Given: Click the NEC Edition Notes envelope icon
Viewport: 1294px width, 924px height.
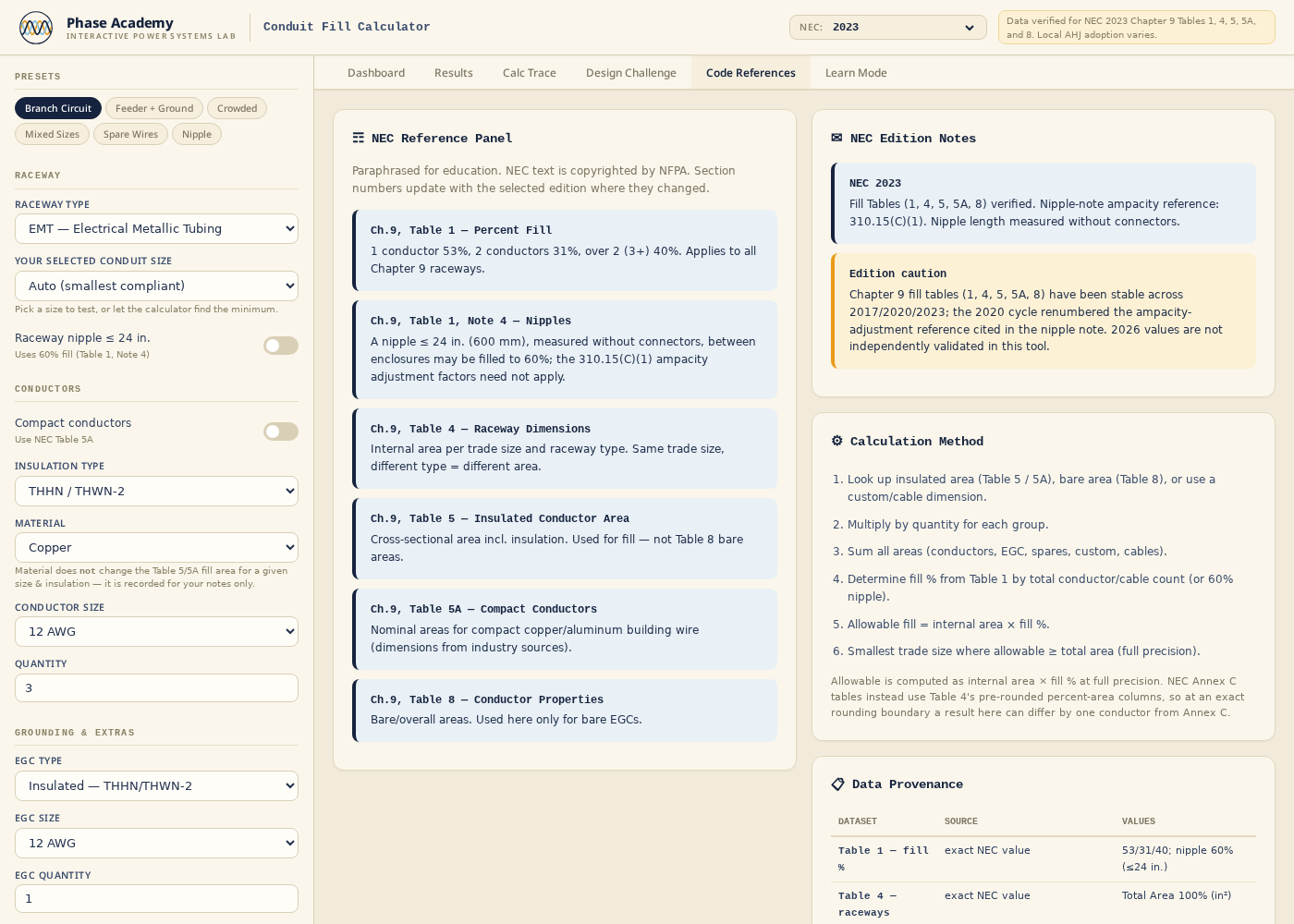Looking at the screenshot, I should [836, 138].
